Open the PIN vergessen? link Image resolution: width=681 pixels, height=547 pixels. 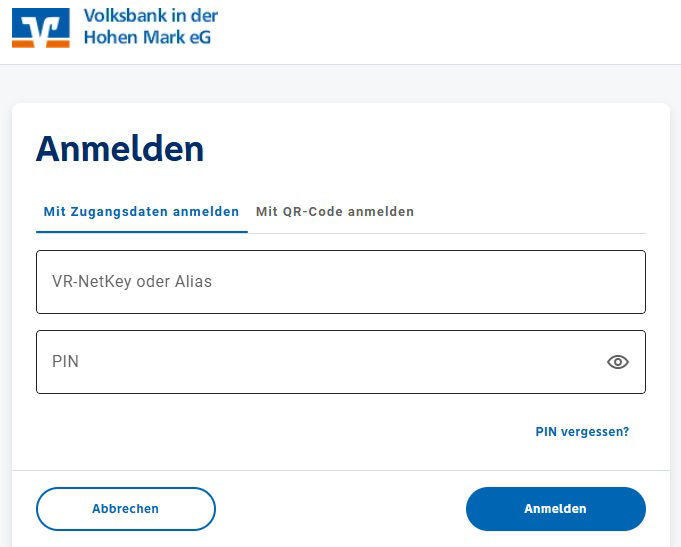tap(582, 432)
